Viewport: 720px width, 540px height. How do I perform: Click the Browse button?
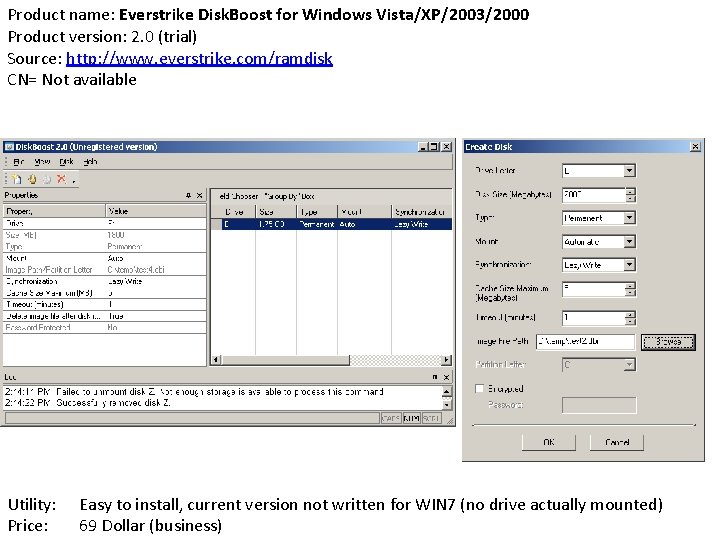668,342
